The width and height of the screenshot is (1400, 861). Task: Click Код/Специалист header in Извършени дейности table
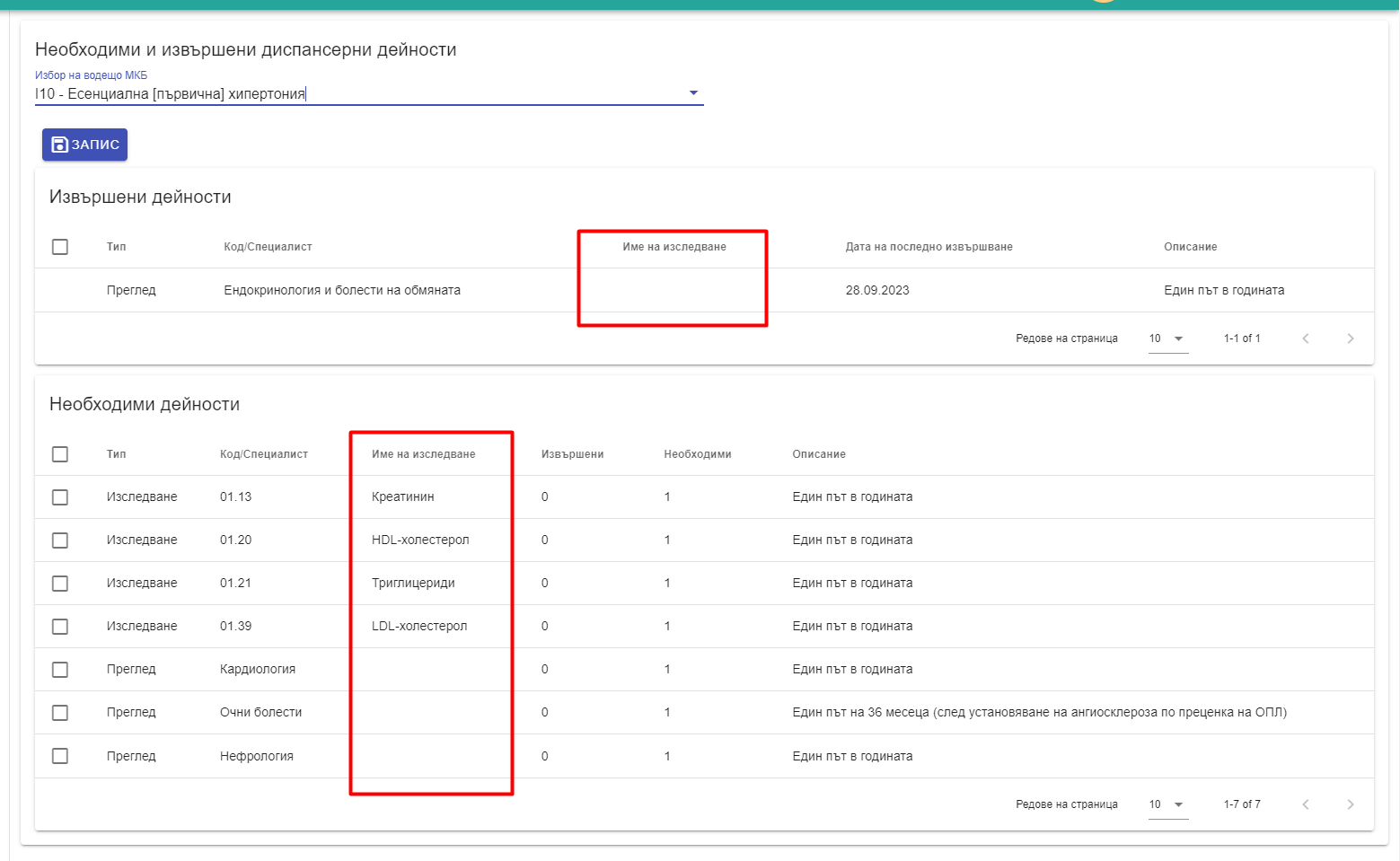tap(268, 247)
